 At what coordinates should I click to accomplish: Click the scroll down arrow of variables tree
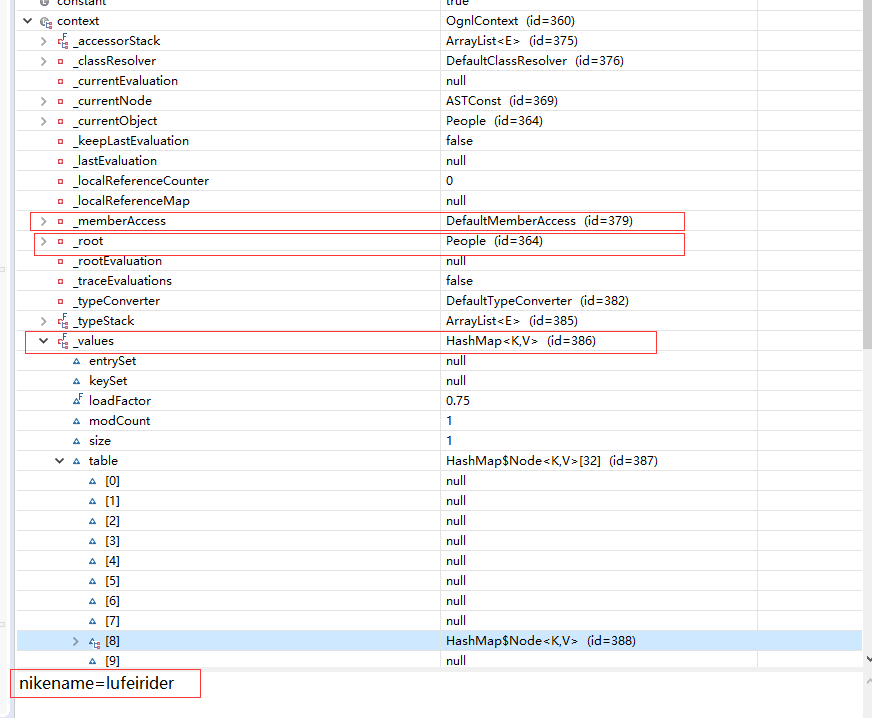[868, 659]
